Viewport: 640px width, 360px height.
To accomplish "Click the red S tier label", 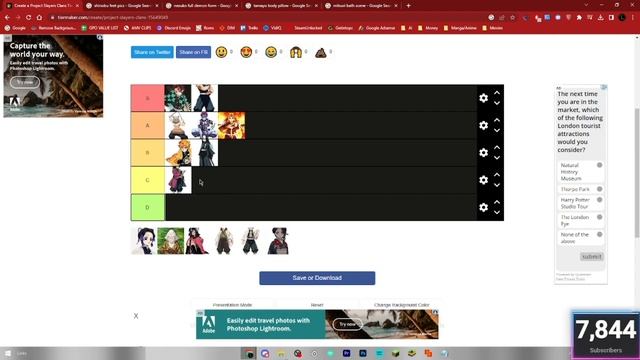I will [148, 98].
